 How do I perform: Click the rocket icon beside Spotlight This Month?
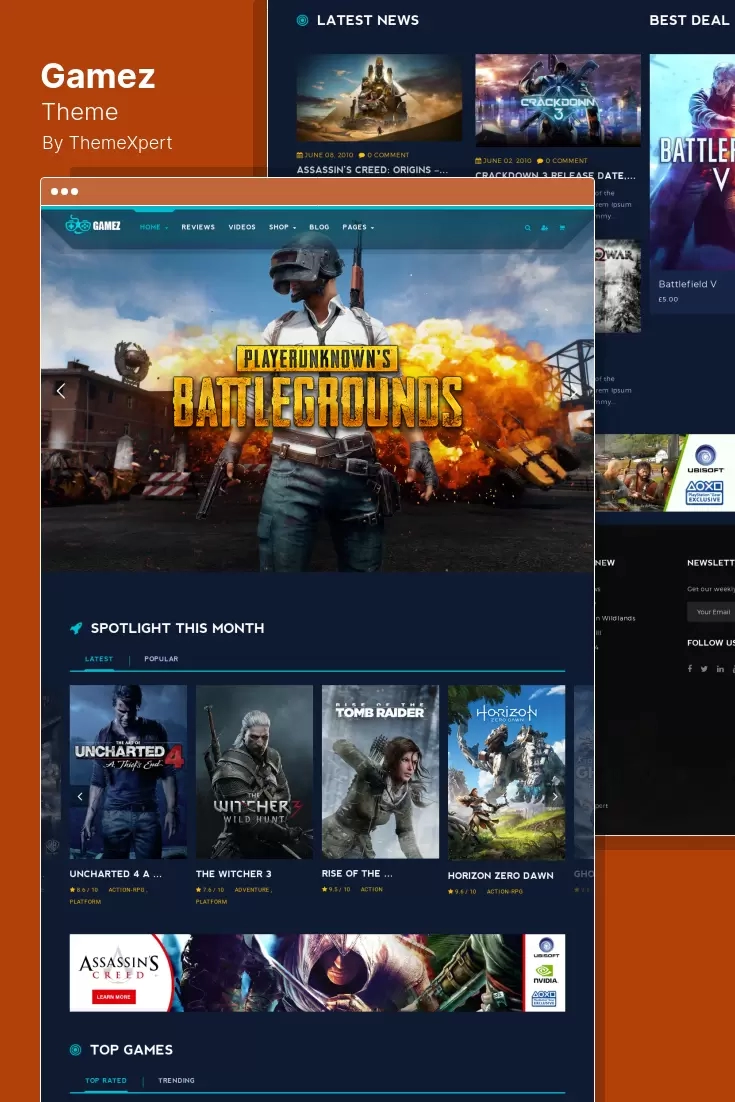tap(76, 628)
